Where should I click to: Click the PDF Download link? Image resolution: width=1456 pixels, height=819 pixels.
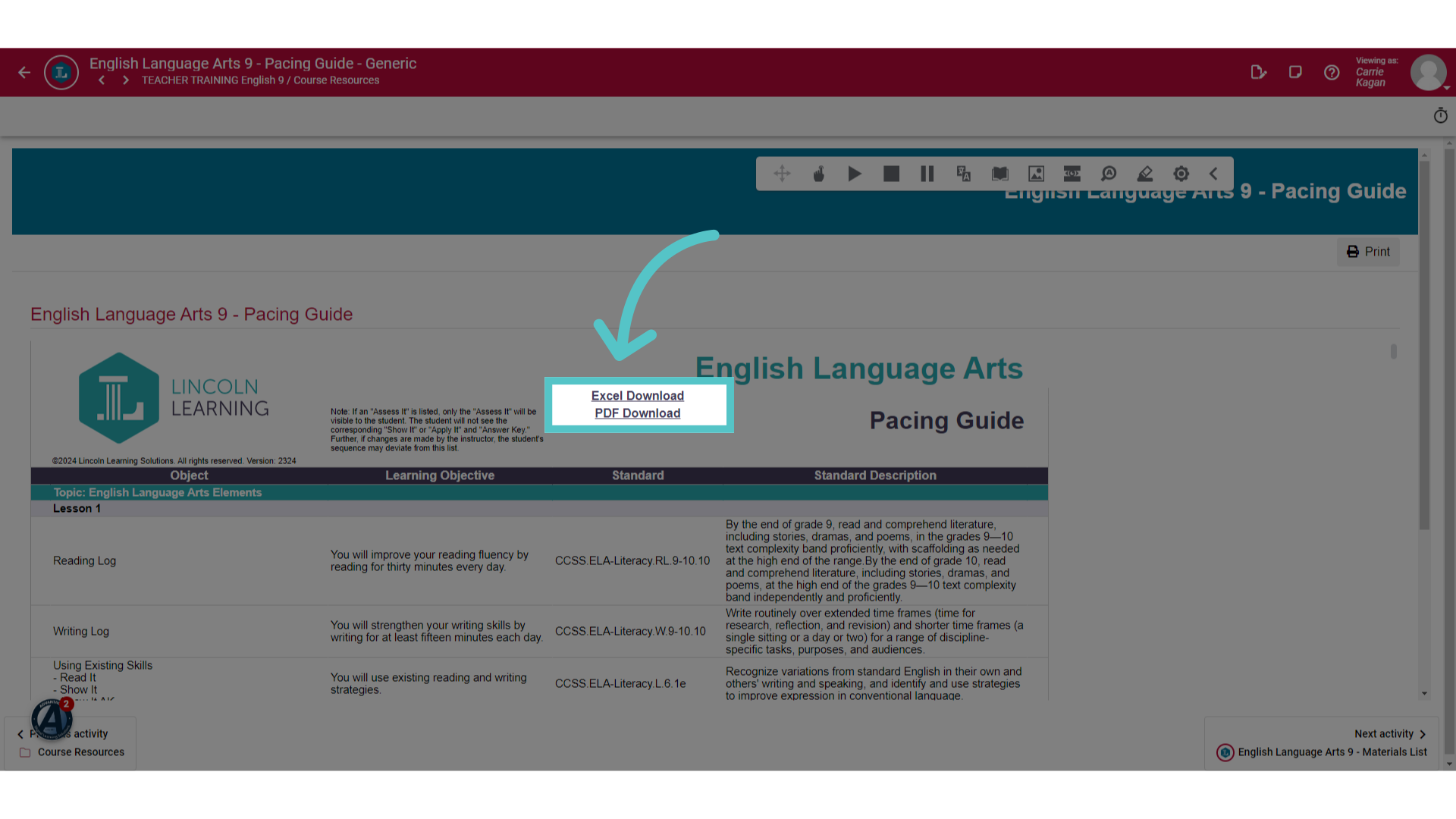tap(638, 413)
